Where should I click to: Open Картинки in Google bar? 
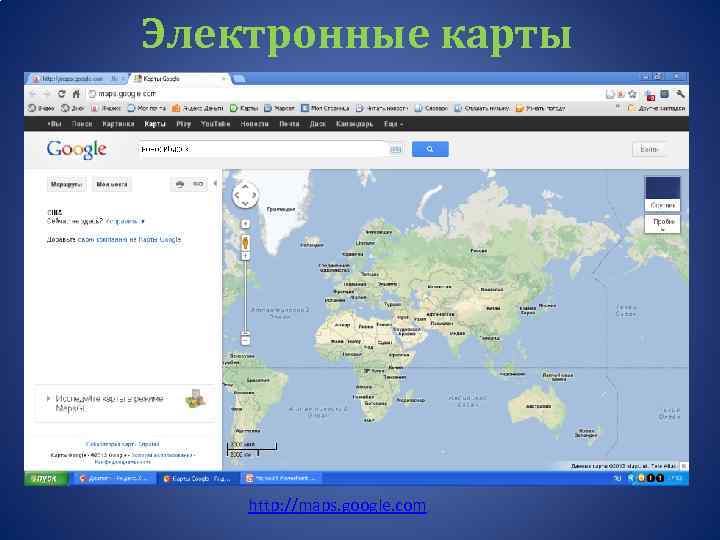point(118,124)
